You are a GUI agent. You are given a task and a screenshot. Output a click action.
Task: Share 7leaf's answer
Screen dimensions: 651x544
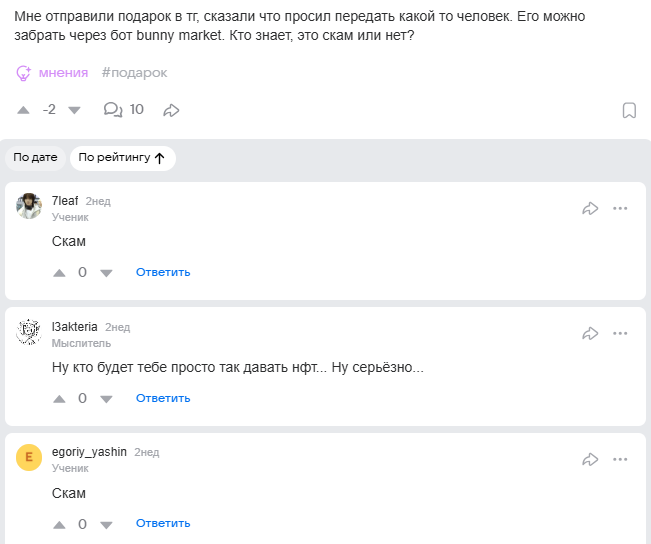(x=590, y=208)
